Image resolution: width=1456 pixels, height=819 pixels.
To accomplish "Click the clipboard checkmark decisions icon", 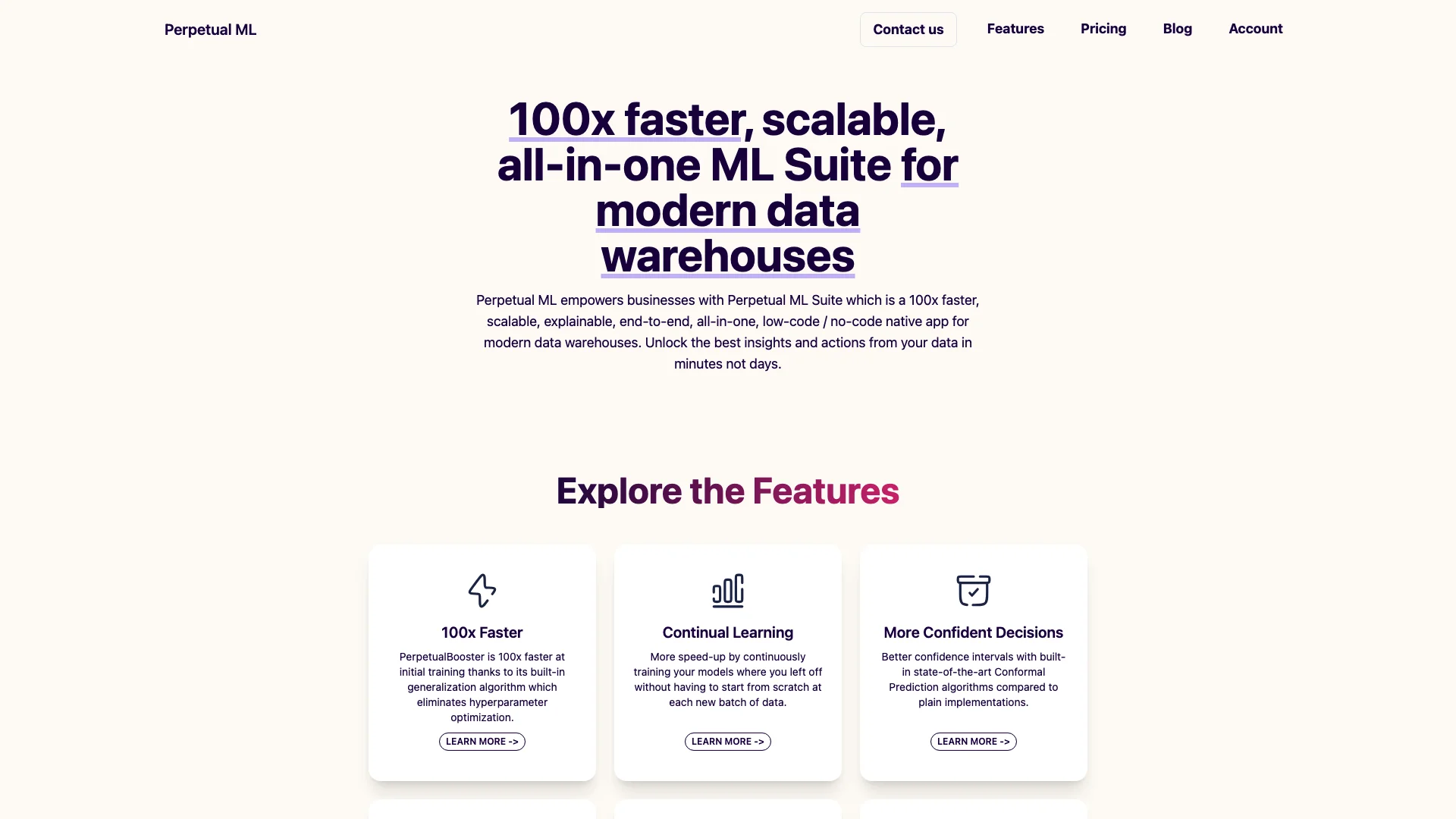I will tap(973, 590).
